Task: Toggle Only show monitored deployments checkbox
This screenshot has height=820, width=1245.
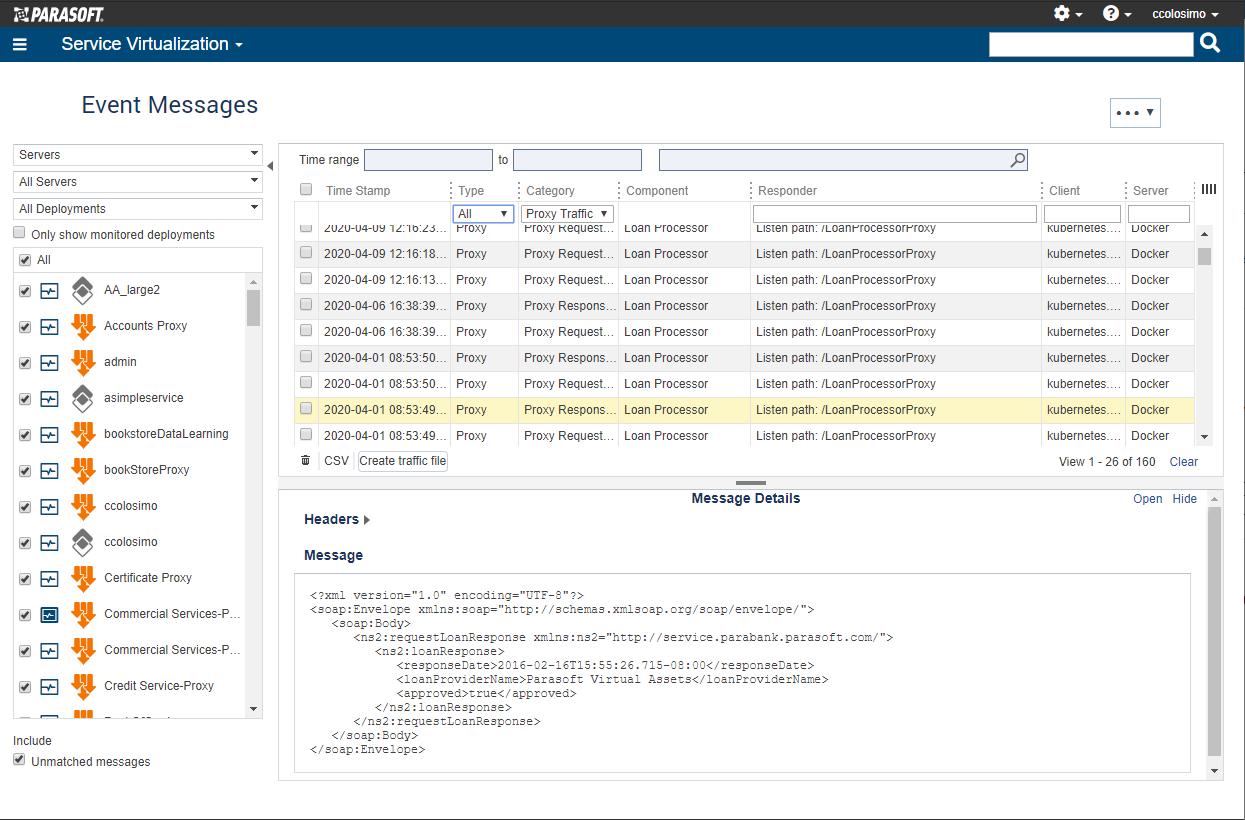Action: click(19, 233)
